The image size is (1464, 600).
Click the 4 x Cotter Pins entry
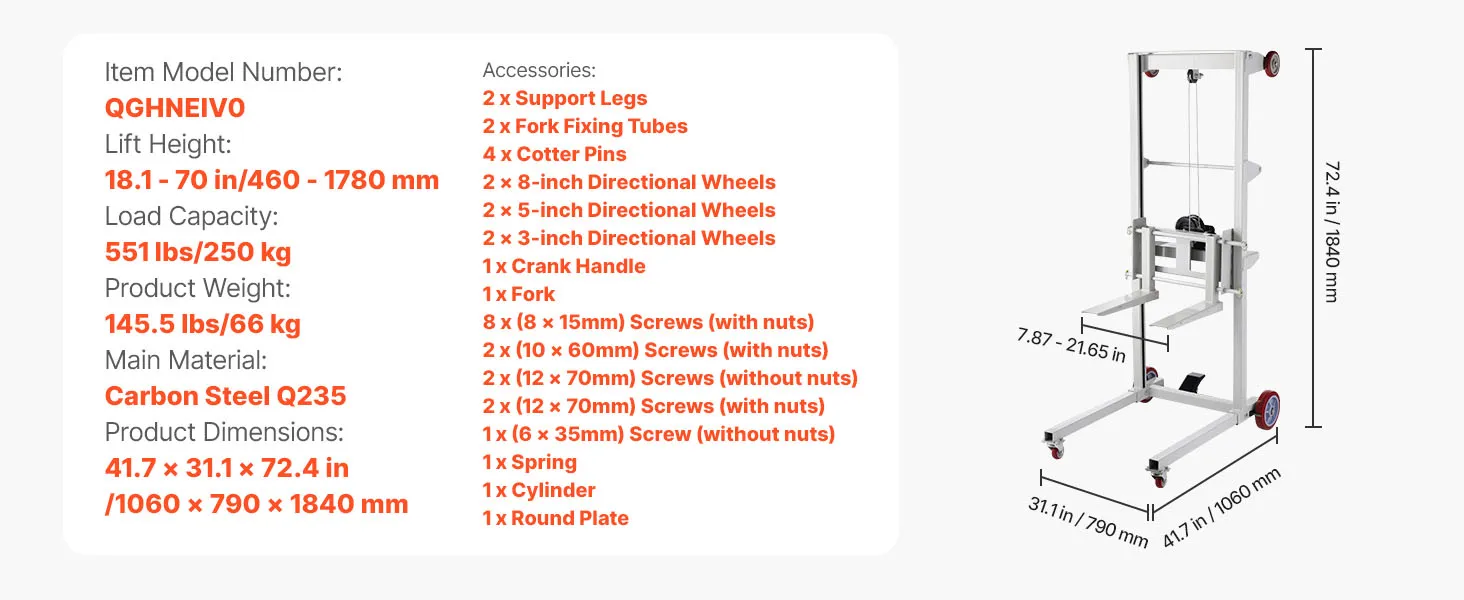pyautogui.click(x=555, y=154)
